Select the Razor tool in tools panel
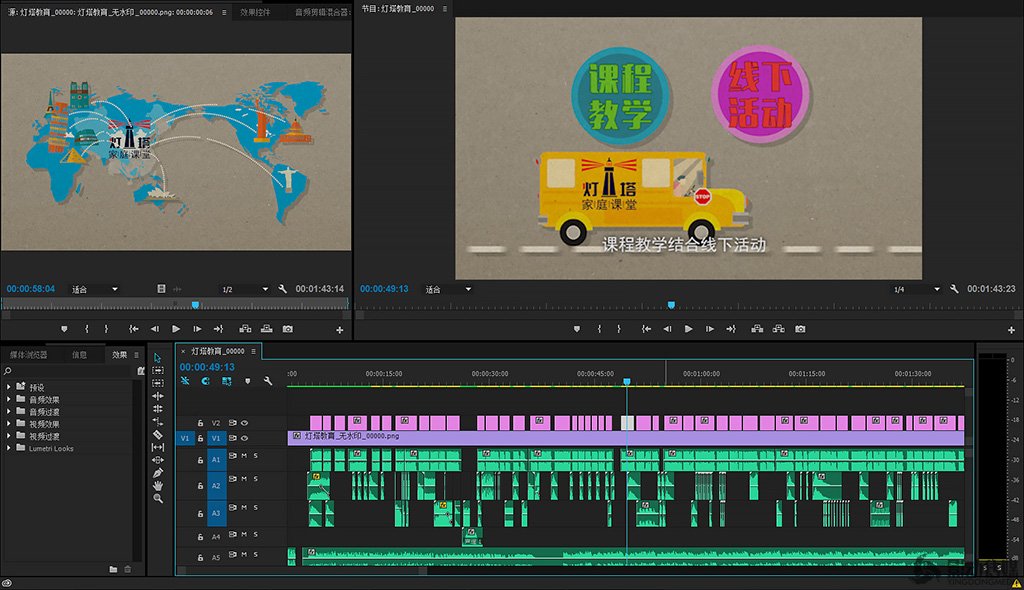This screenshot has height=590, width=1024. [x=158, y=434]
